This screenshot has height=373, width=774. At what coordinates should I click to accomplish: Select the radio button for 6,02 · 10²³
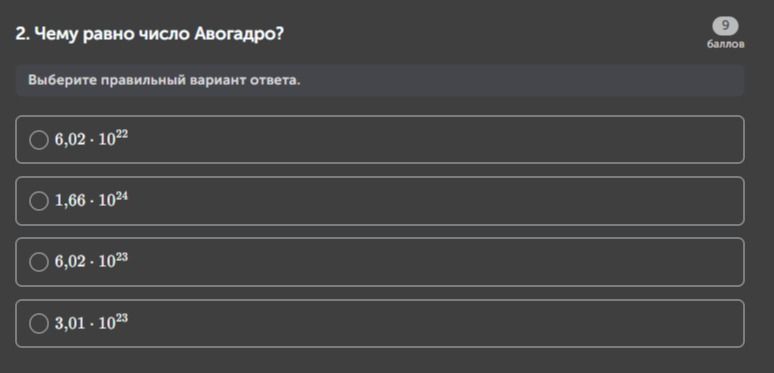click(x=39, y=262)
